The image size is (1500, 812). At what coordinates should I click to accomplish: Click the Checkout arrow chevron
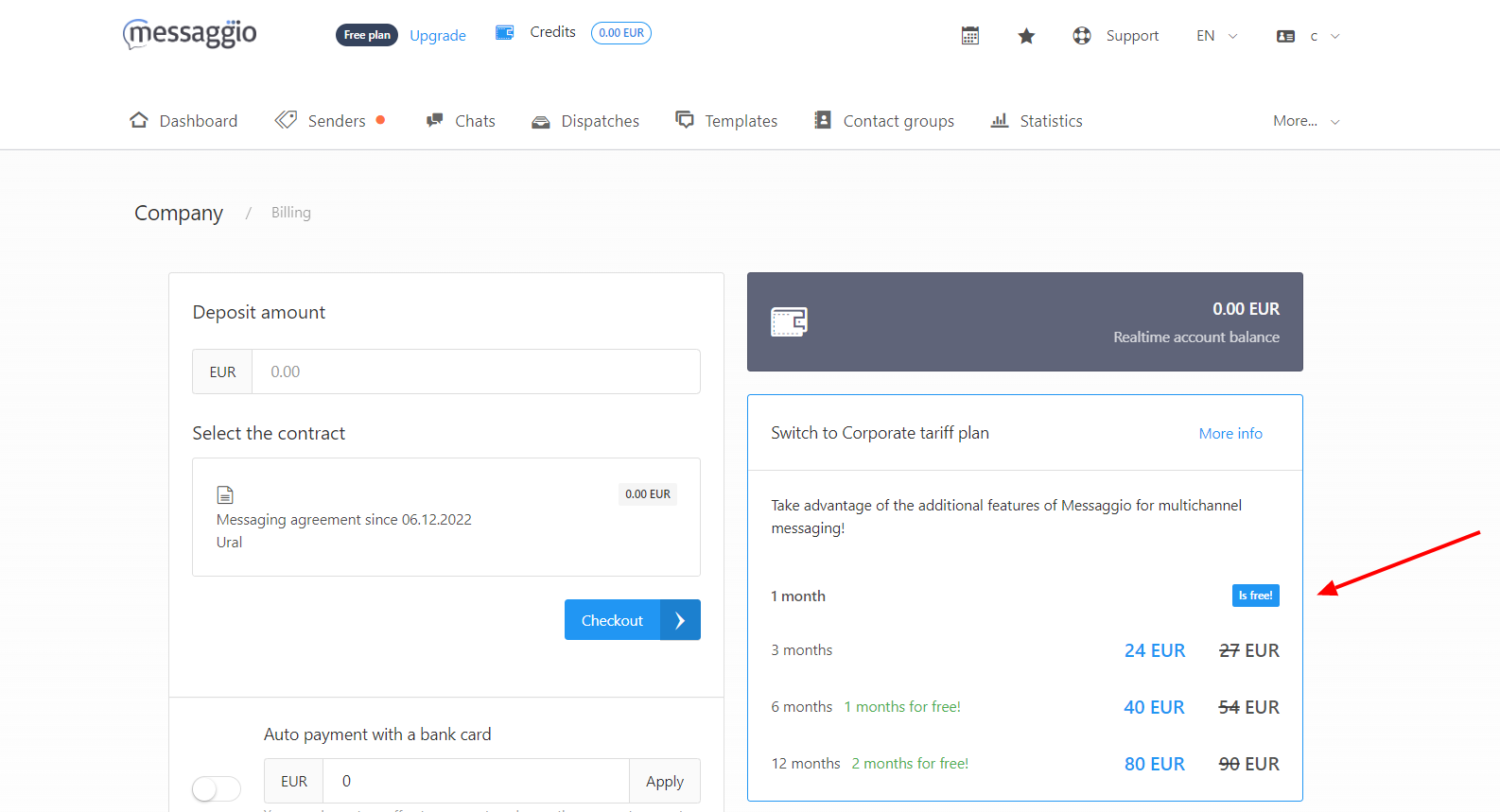coord(680,620)
